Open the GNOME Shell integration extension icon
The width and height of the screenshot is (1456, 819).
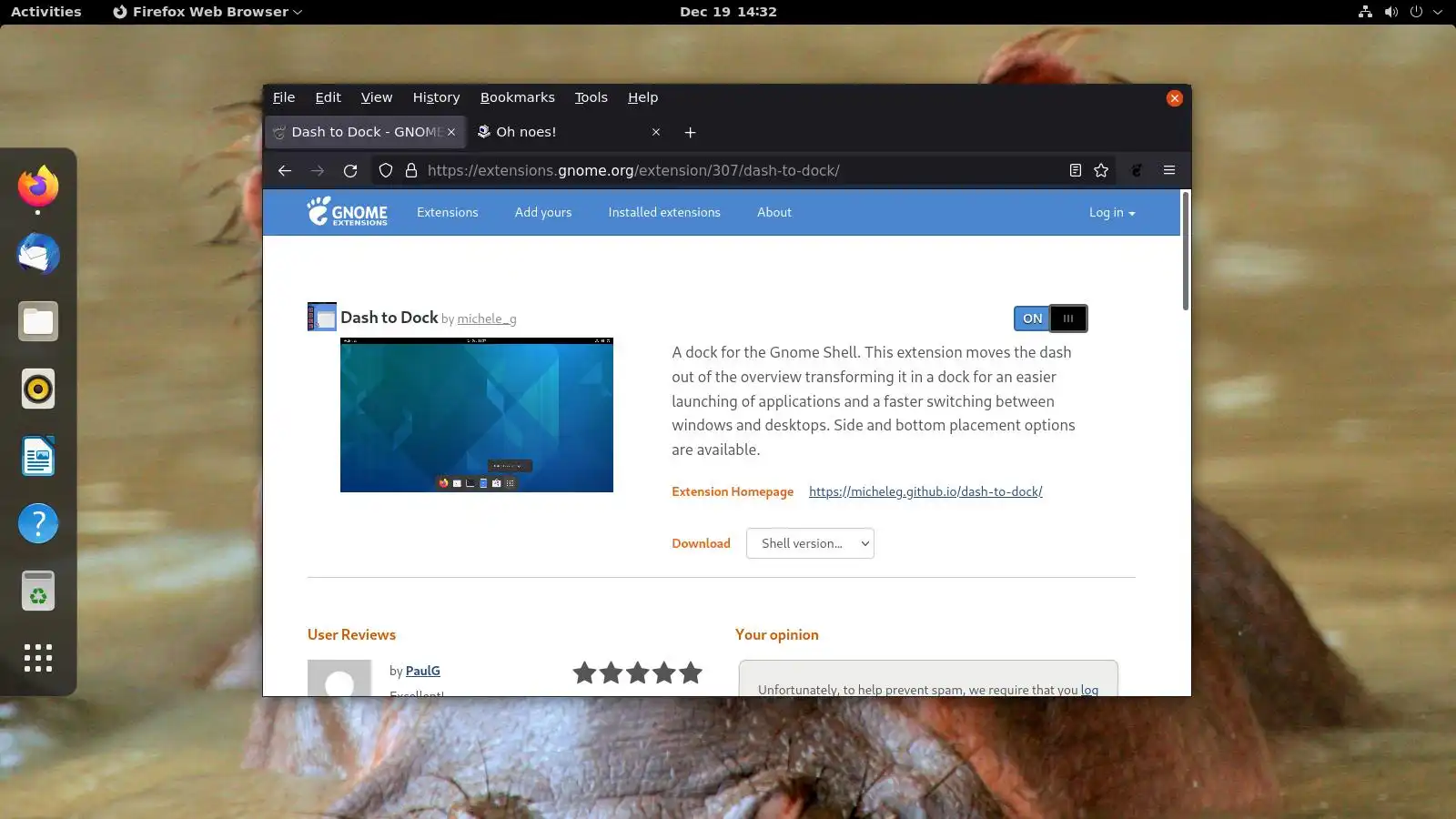[x=1137, y=170]
